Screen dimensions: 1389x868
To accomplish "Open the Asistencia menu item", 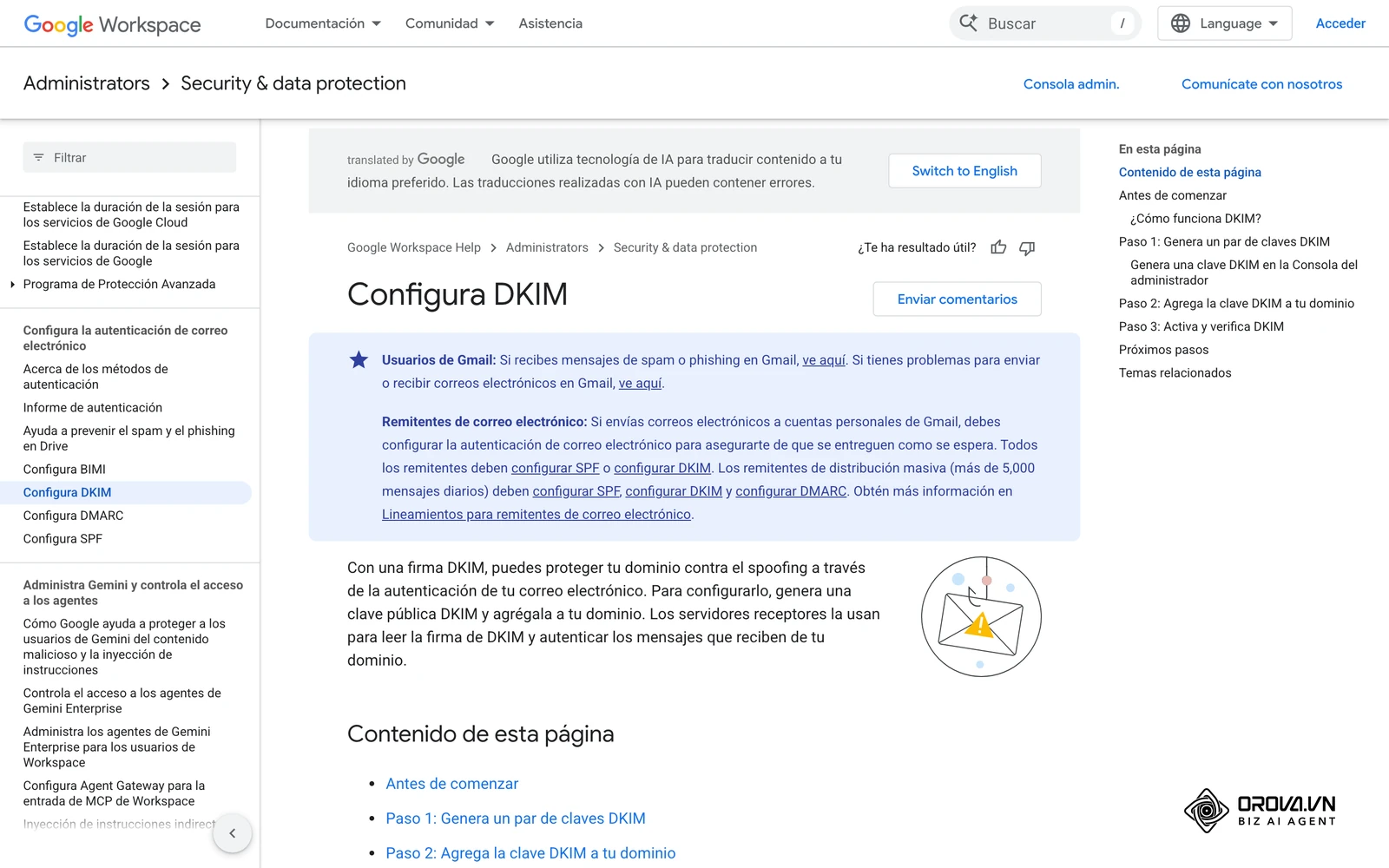I will [550, 23].
